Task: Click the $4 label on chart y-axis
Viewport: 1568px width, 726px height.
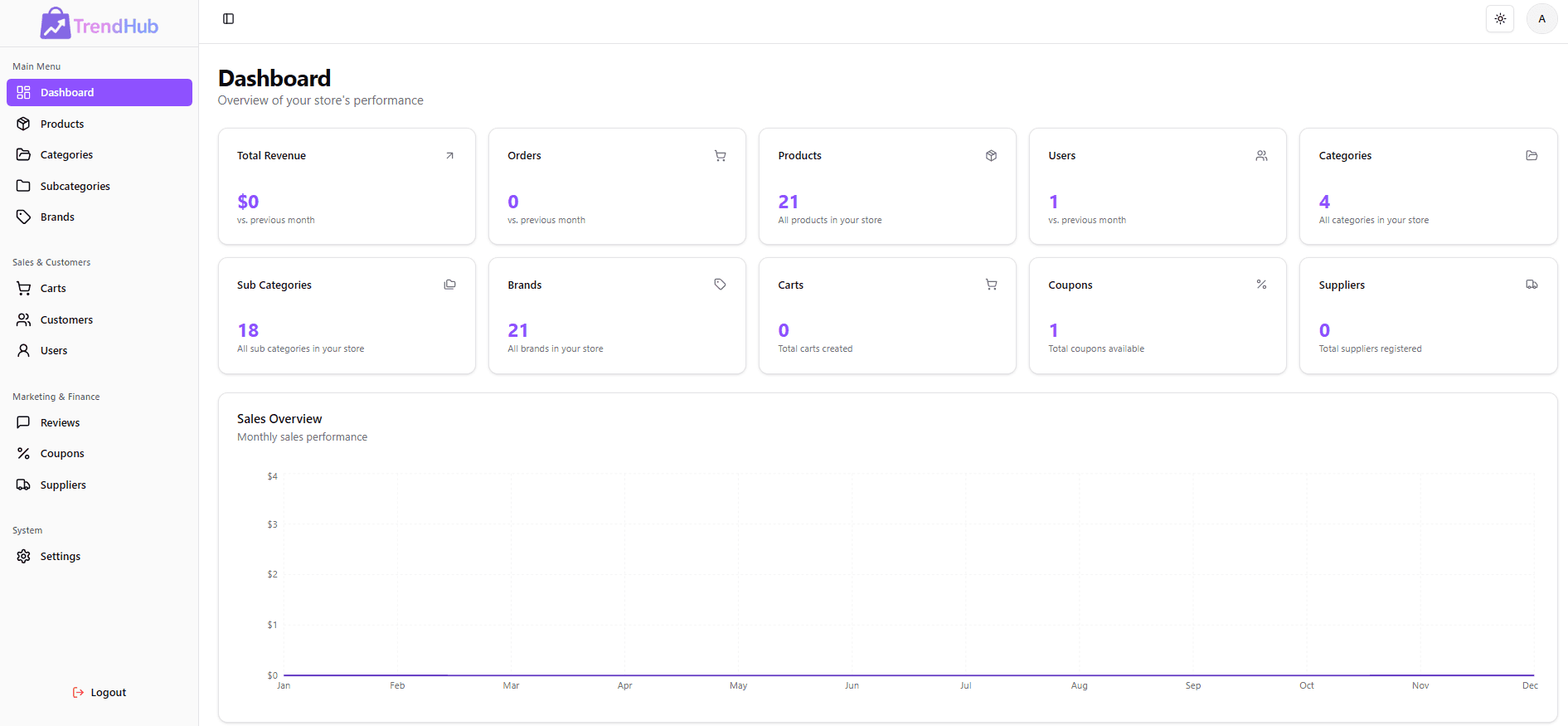Action: click(272, 476)
